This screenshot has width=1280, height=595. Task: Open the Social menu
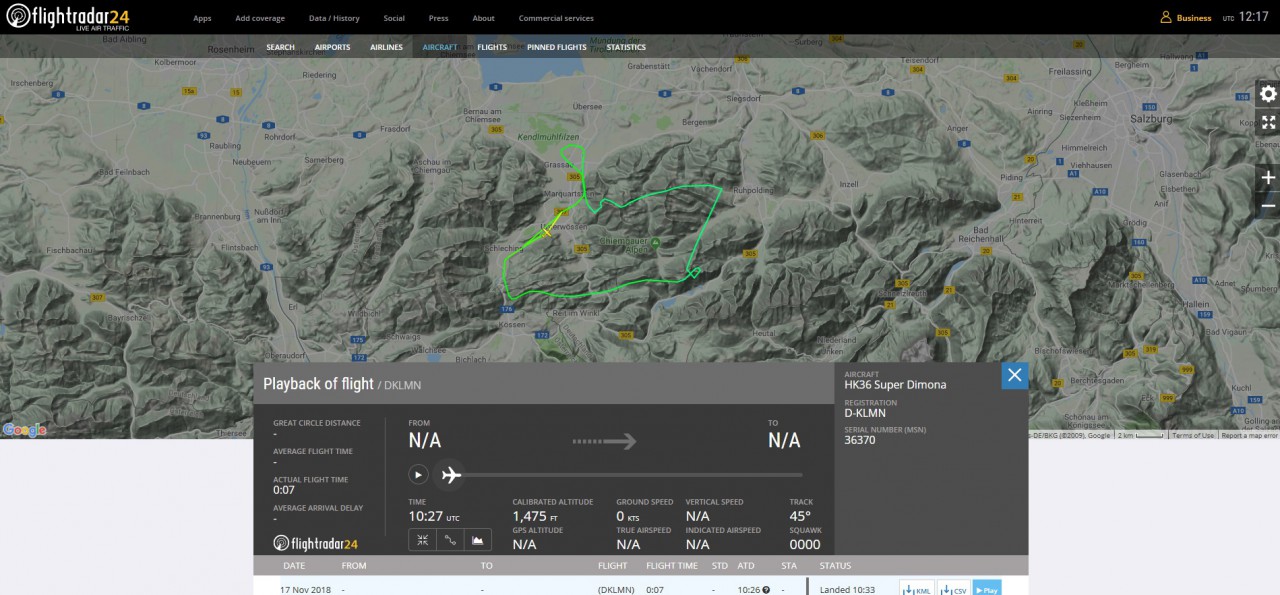coord(394,18)
